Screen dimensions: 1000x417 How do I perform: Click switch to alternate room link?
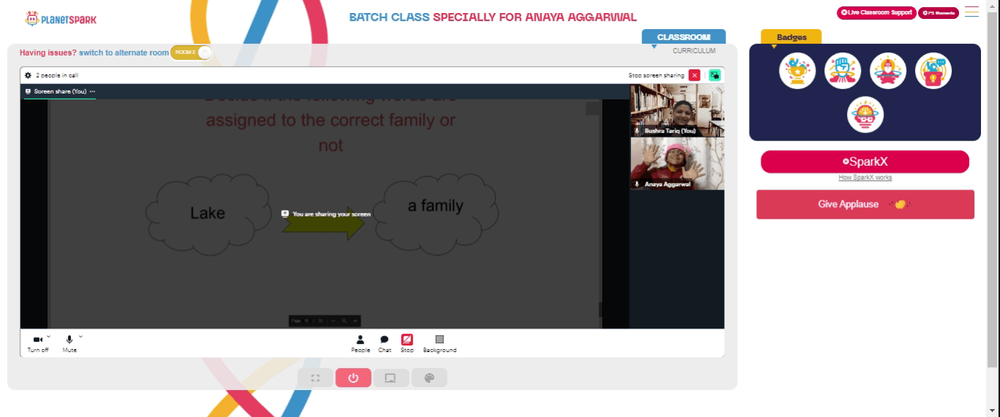click(124, 53)
